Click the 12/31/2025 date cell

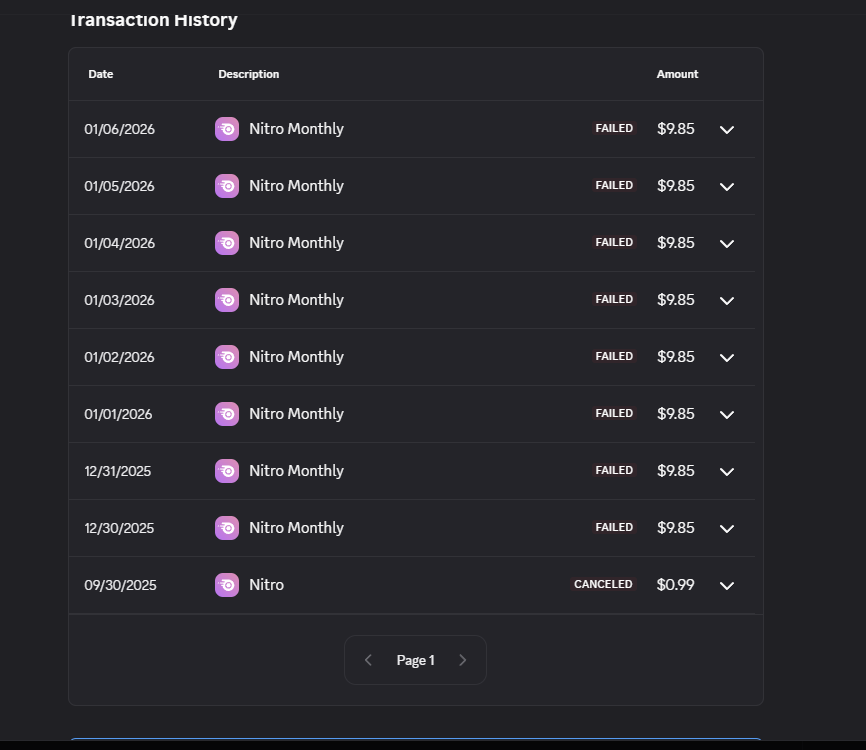118,471
